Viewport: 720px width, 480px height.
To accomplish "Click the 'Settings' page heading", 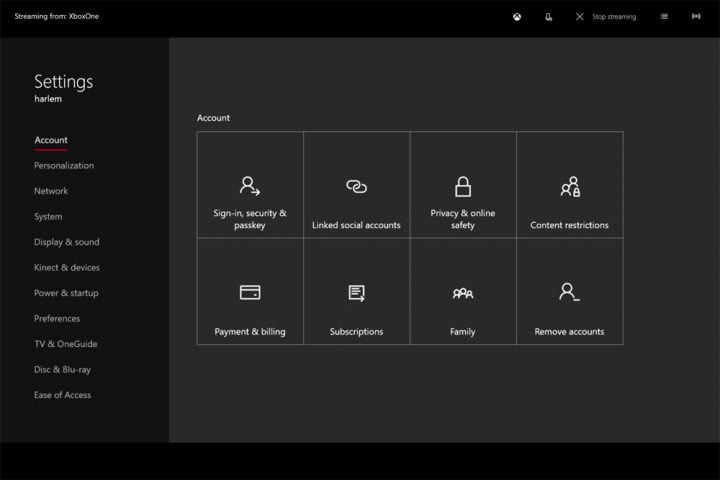I will 63,82.
